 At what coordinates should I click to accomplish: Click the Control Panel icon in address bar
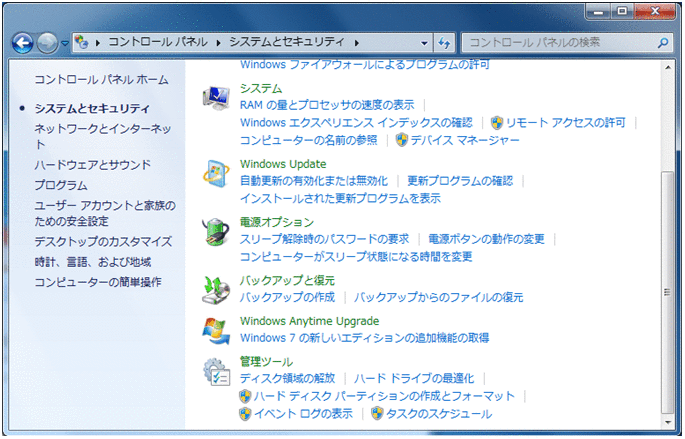tap(81, 42)
